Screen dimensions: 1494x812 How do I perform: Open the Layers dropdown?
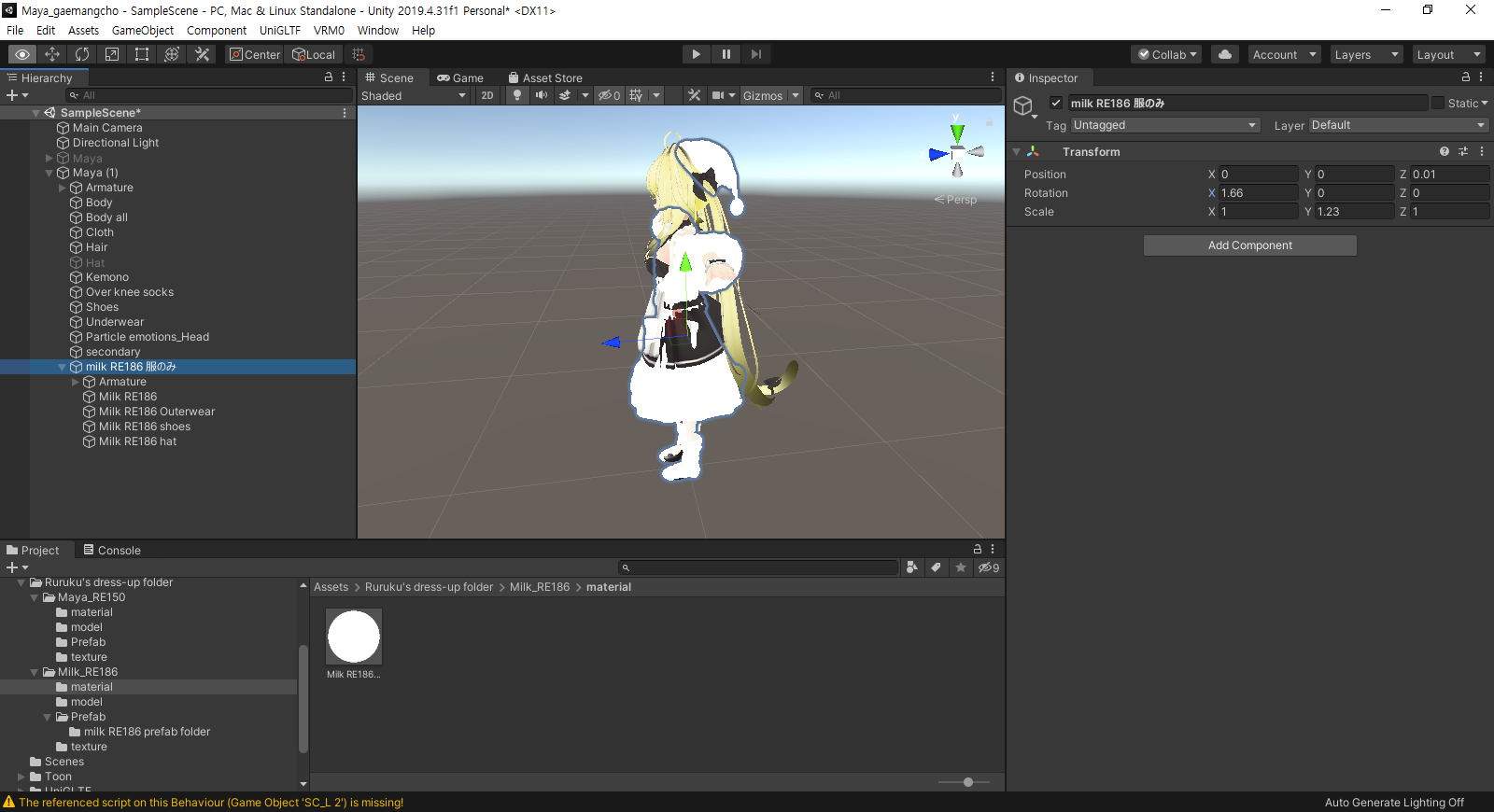pos(1366,54)
